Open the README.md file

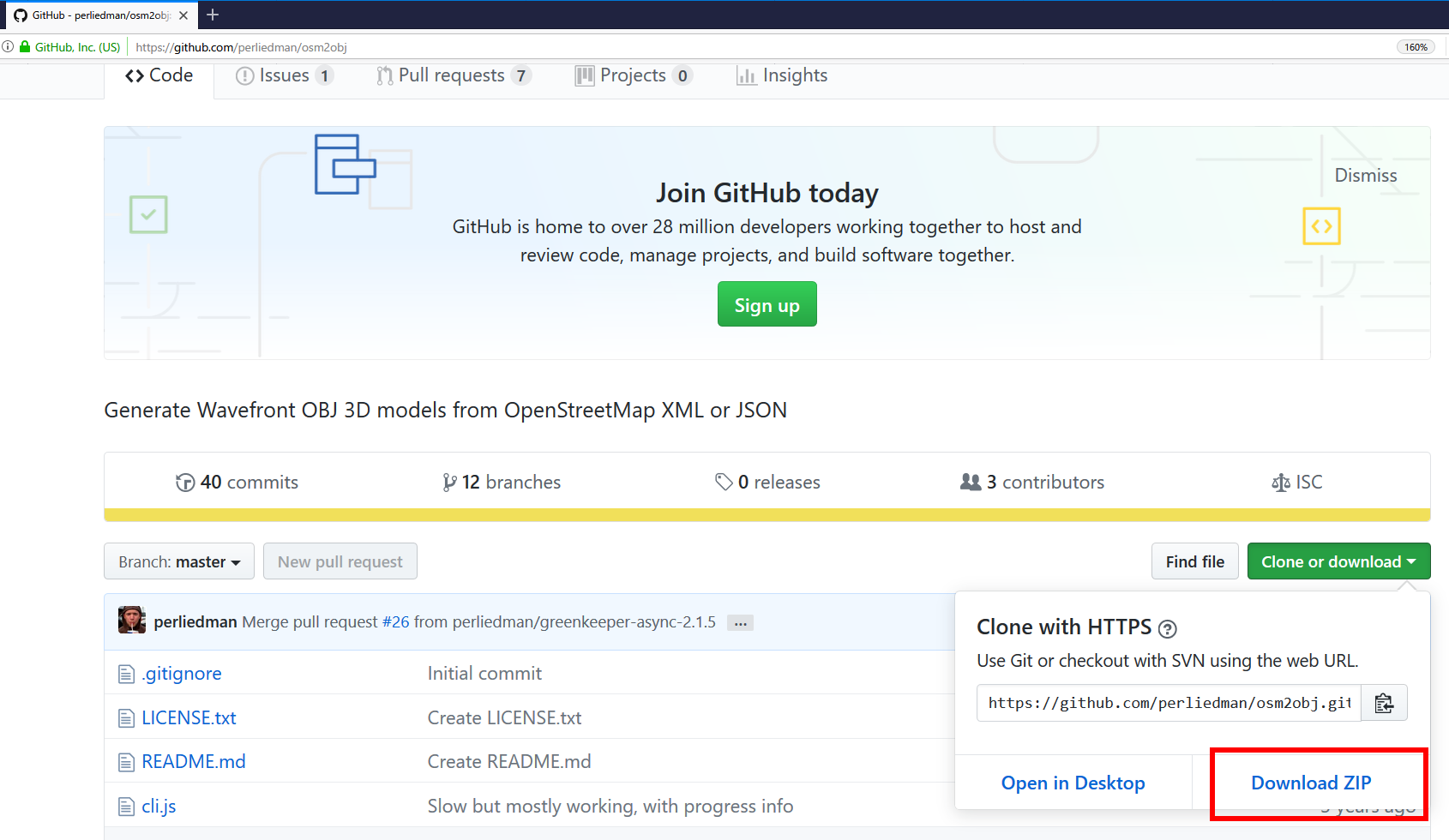tap(194, 761)
